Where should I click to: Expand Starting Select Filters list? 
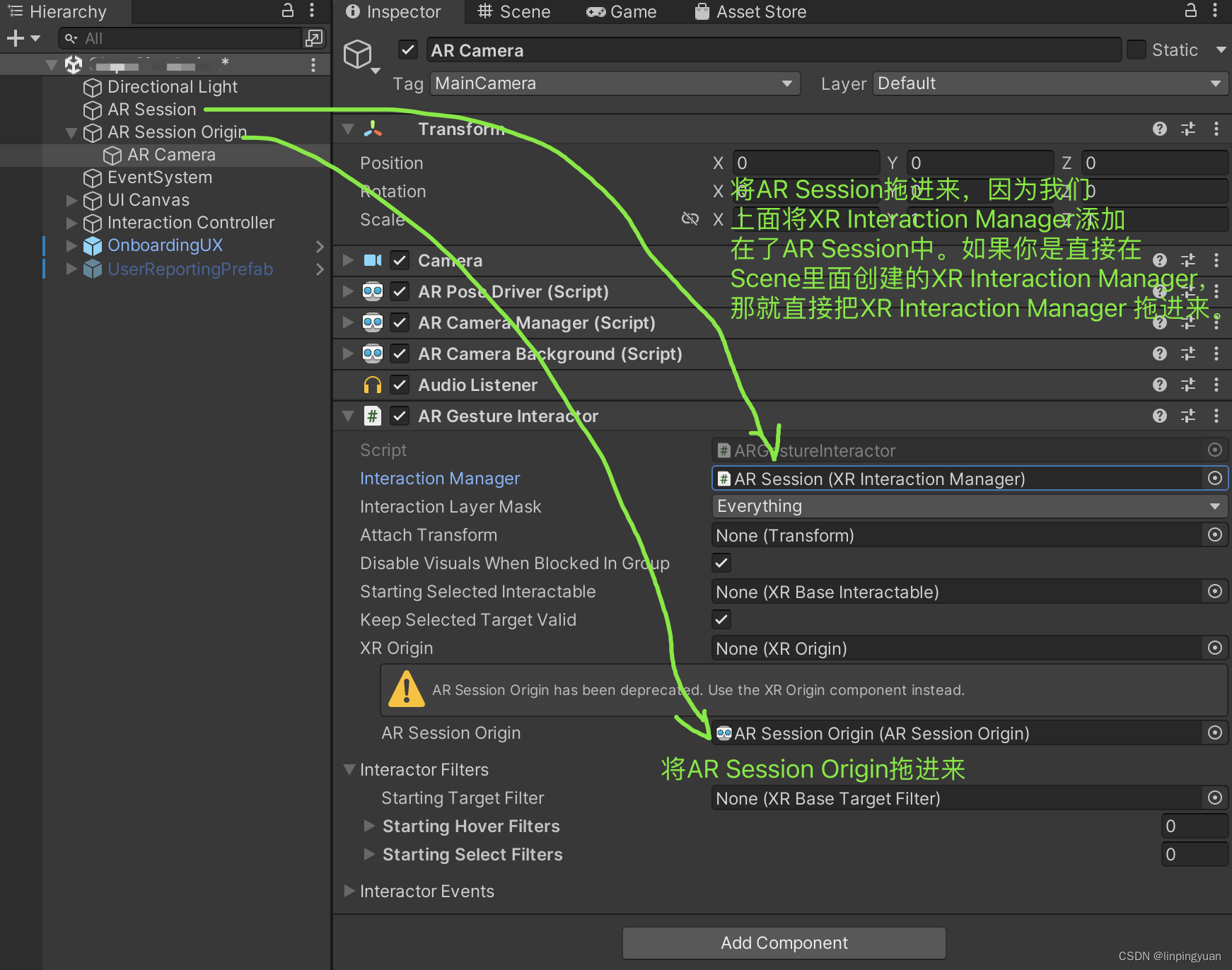click(369, 854)
